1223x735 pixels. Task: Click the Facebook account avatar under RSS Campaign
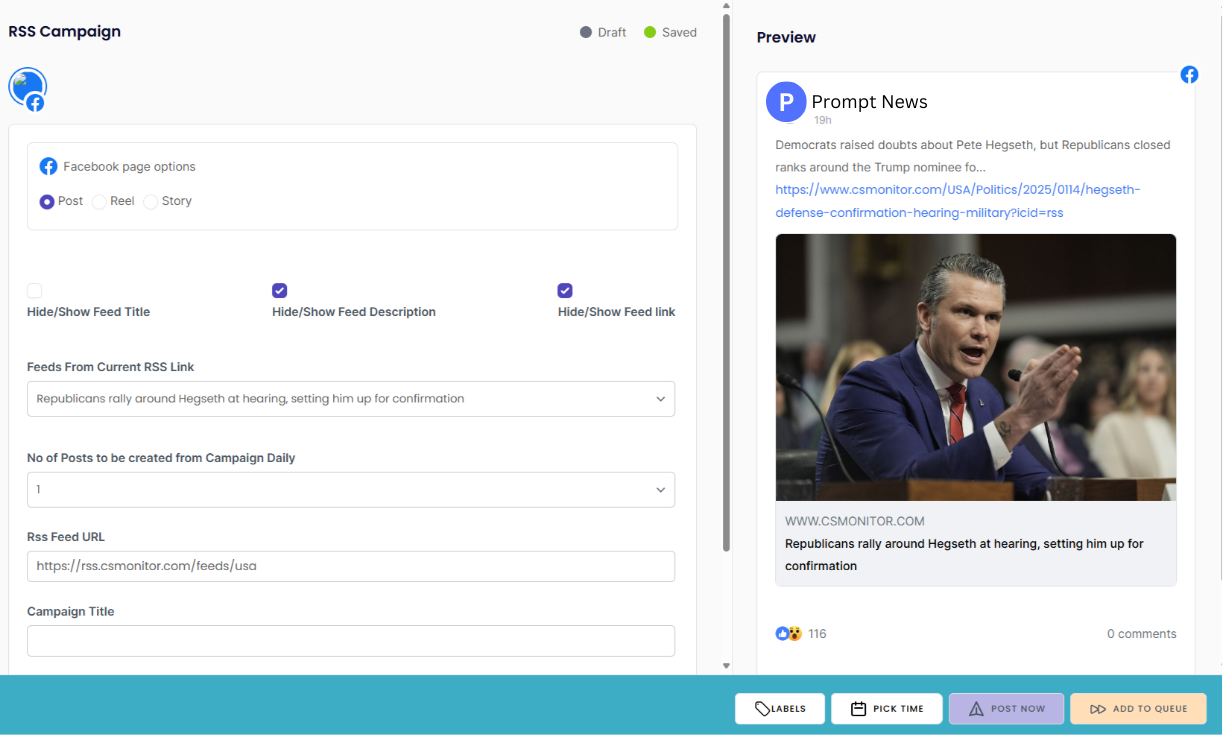27,88
